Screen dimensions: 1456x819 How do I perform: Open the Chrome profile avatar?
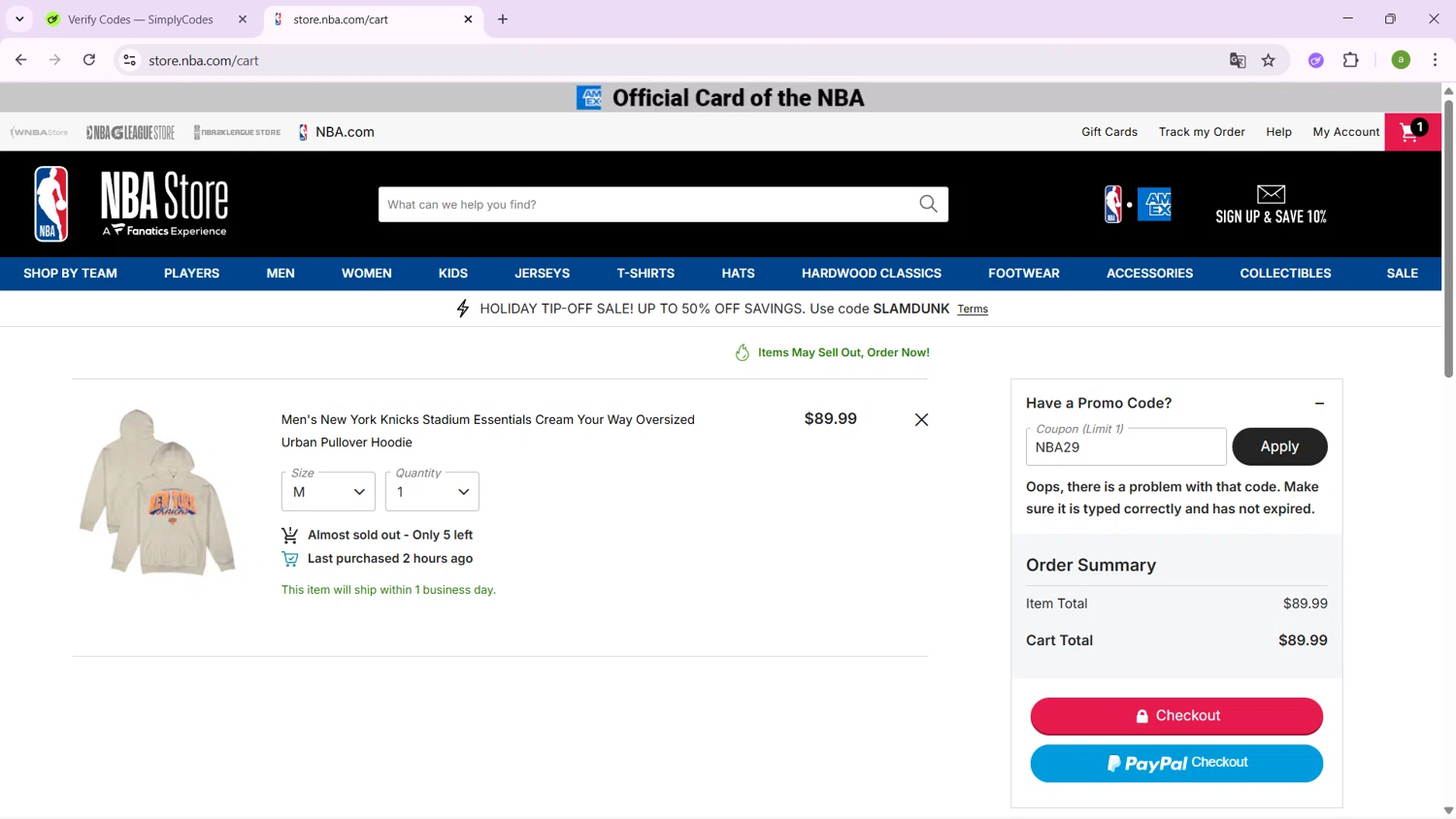pos(1401,60)
